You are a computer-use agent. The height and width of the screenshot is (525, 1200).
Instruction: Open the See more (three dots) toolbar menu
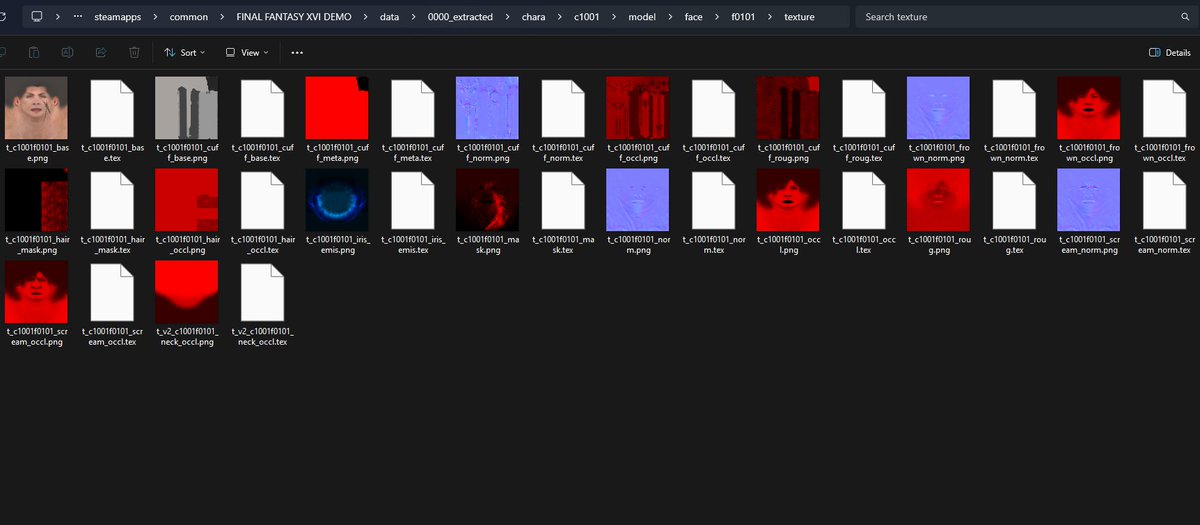[297, 52]
